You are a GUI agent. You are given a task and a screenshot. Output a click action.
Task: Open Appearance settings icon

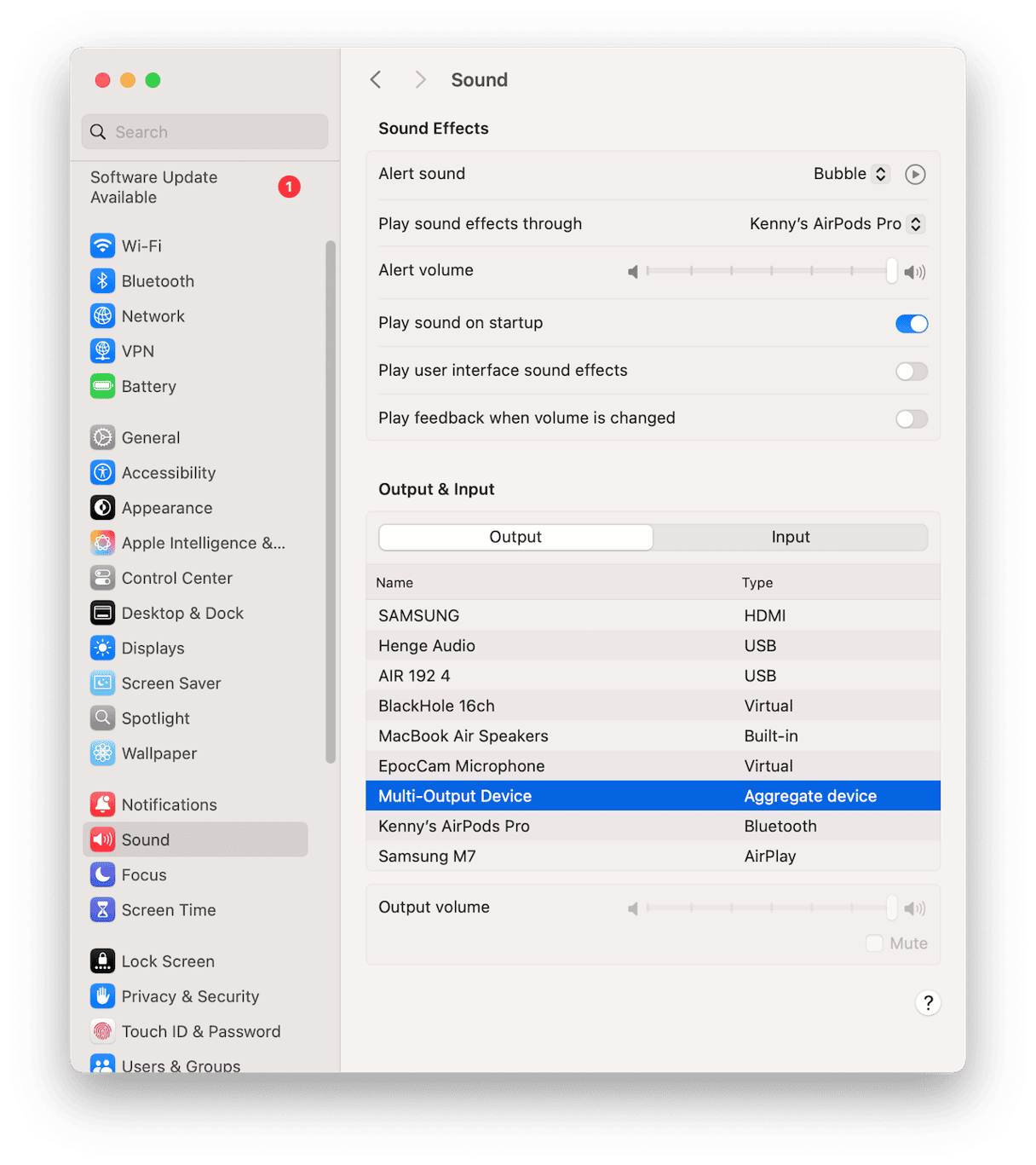102,508
